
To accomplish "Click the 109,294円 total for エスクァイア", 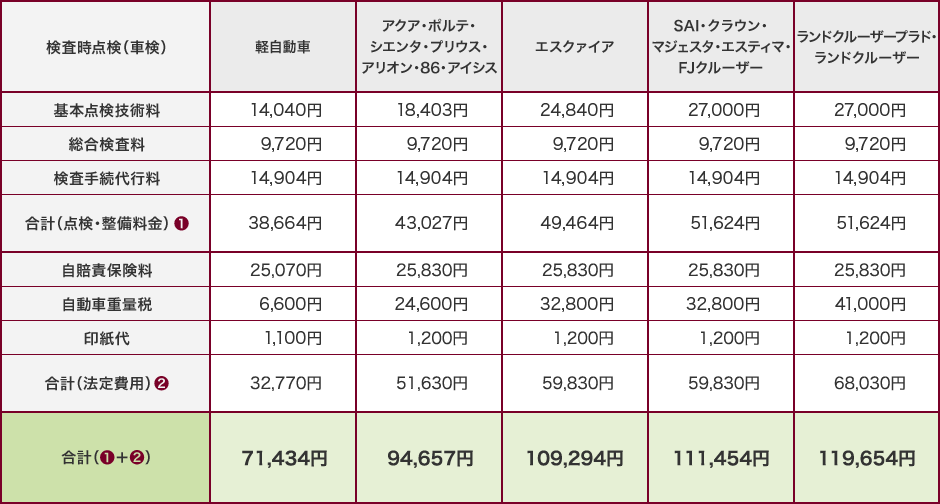I will [575, 458].
